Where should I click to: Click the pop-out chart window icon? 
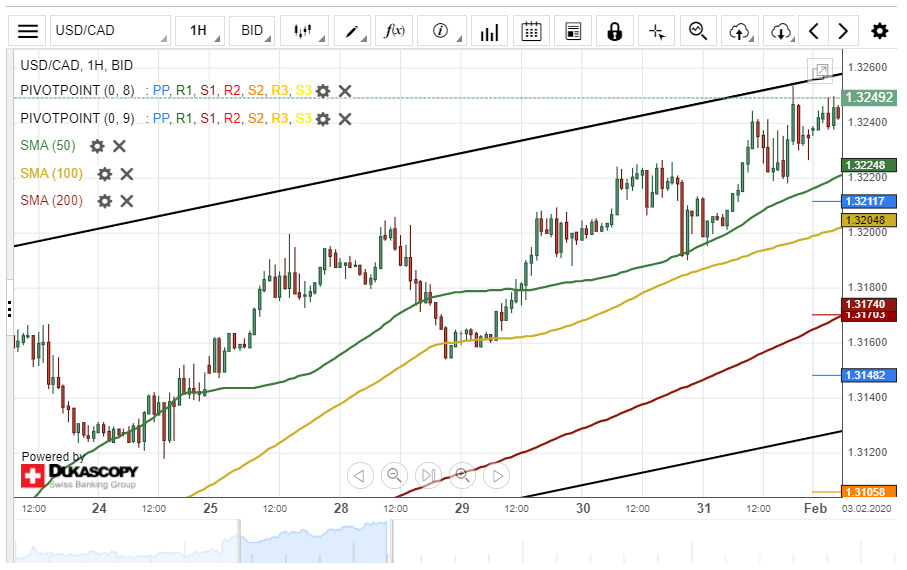pyautogui.click(x=820, y=71)
